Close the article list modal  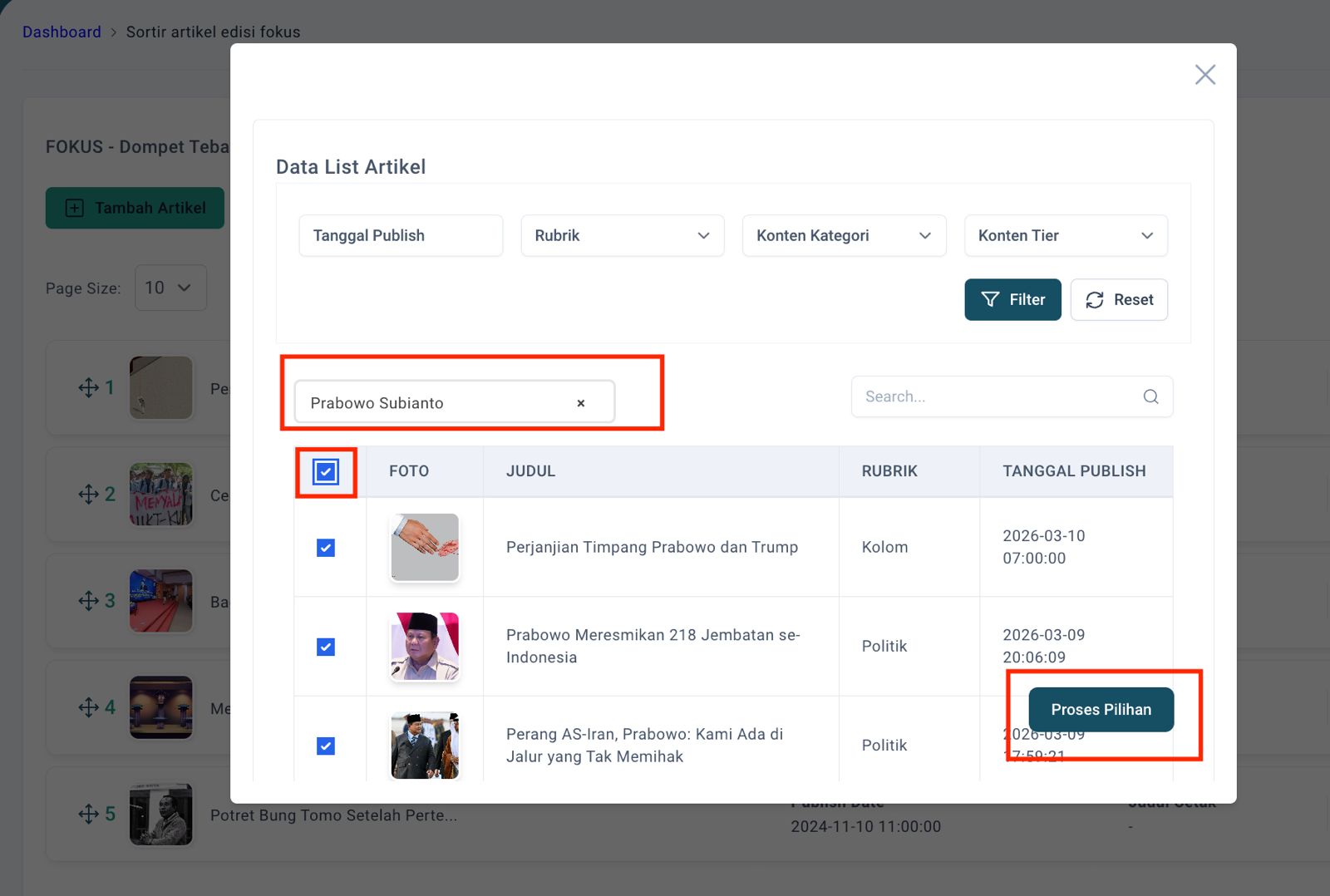click(1204, 75)
